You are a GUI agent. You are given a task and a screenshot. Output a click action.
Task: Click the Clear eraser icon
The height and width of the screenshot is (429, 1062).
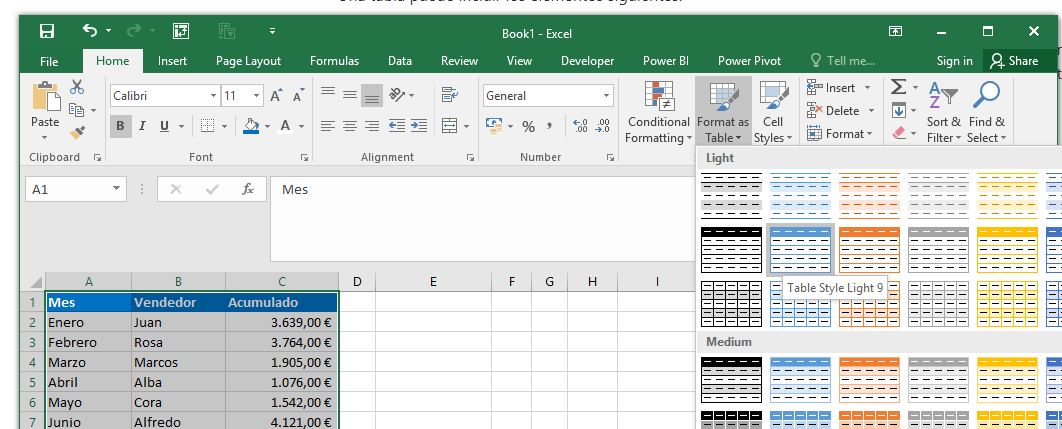click(x=899, y=134)
